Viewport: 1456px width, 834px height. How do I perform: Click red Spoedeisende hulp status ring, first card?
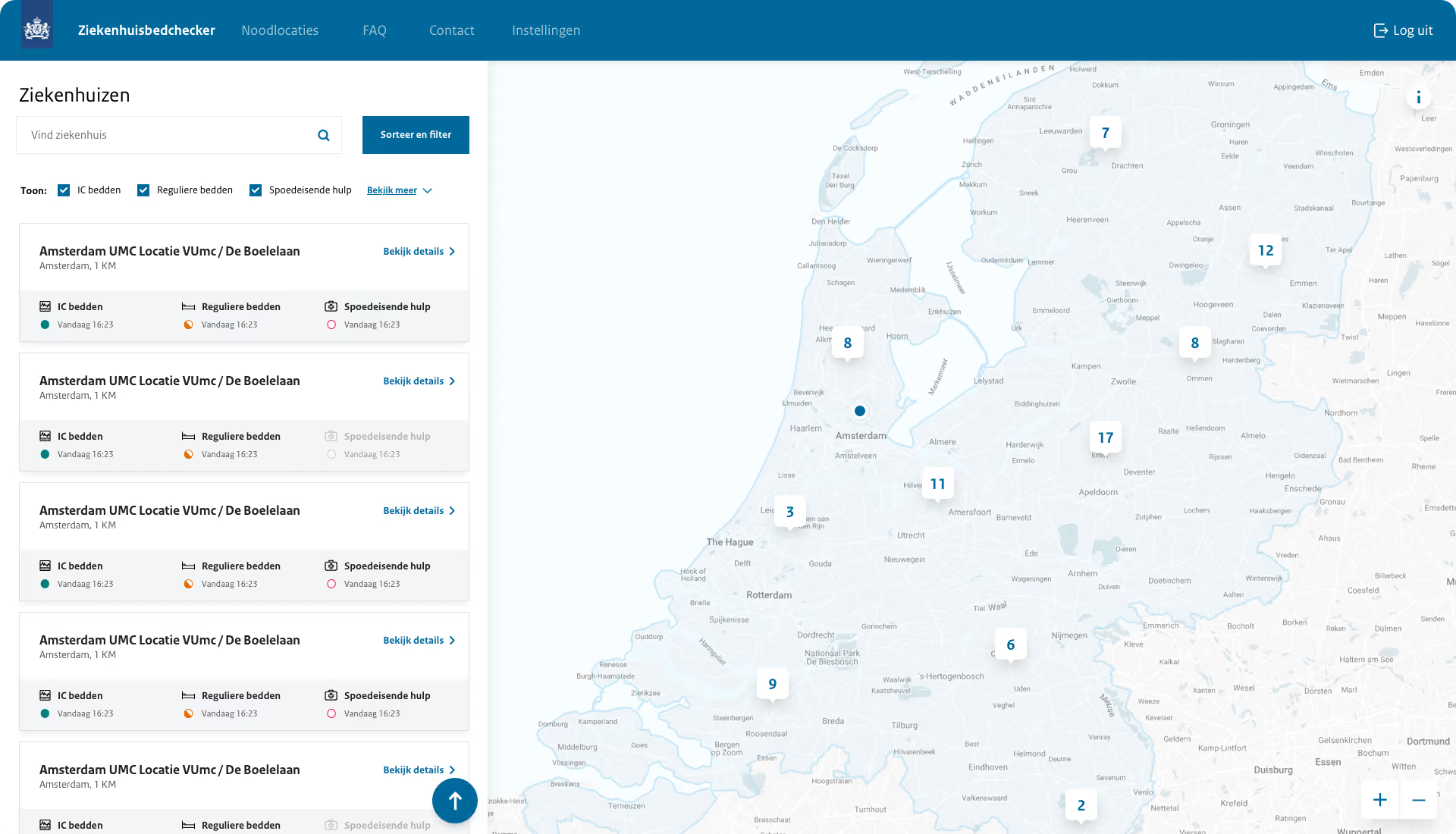[x=331, y=325]
